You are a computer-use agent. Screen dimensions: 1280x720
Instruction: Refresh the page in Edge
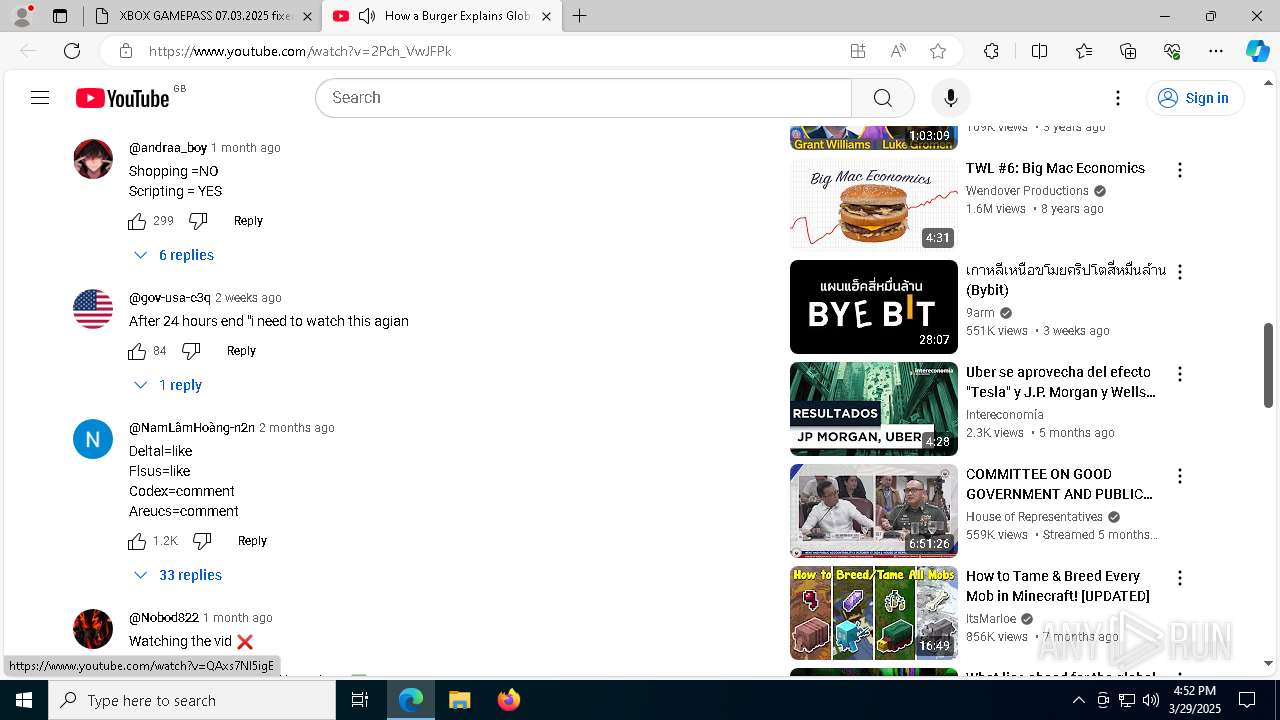tap(72, 51)
